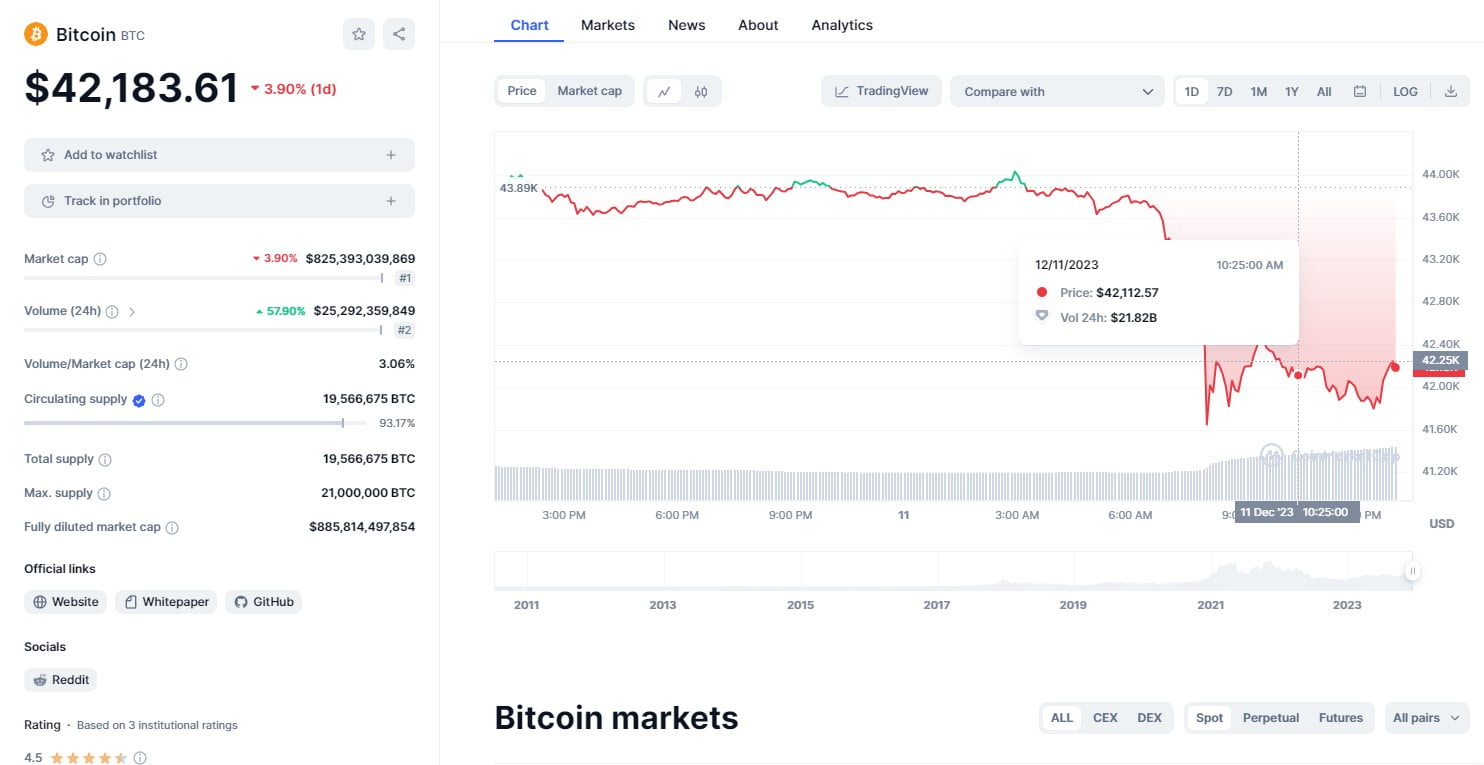Open the TradingView chart
1484x765 pixels.
[881, 91]
